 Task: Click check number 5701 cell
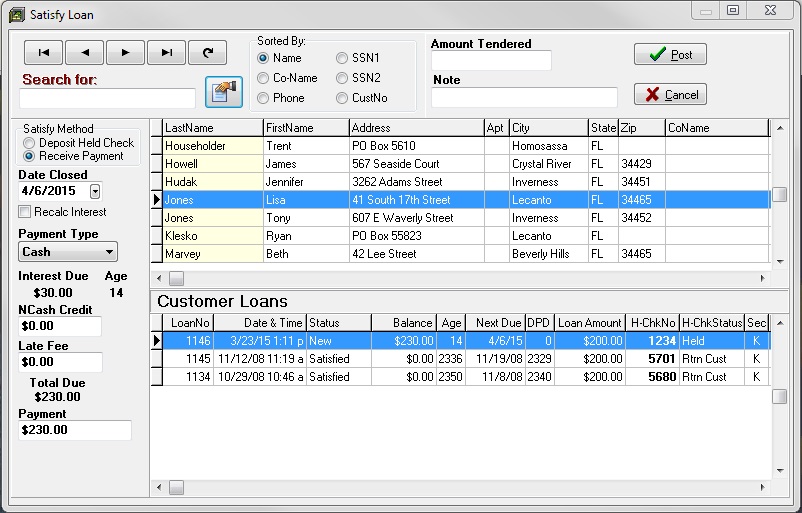point(652,359)
